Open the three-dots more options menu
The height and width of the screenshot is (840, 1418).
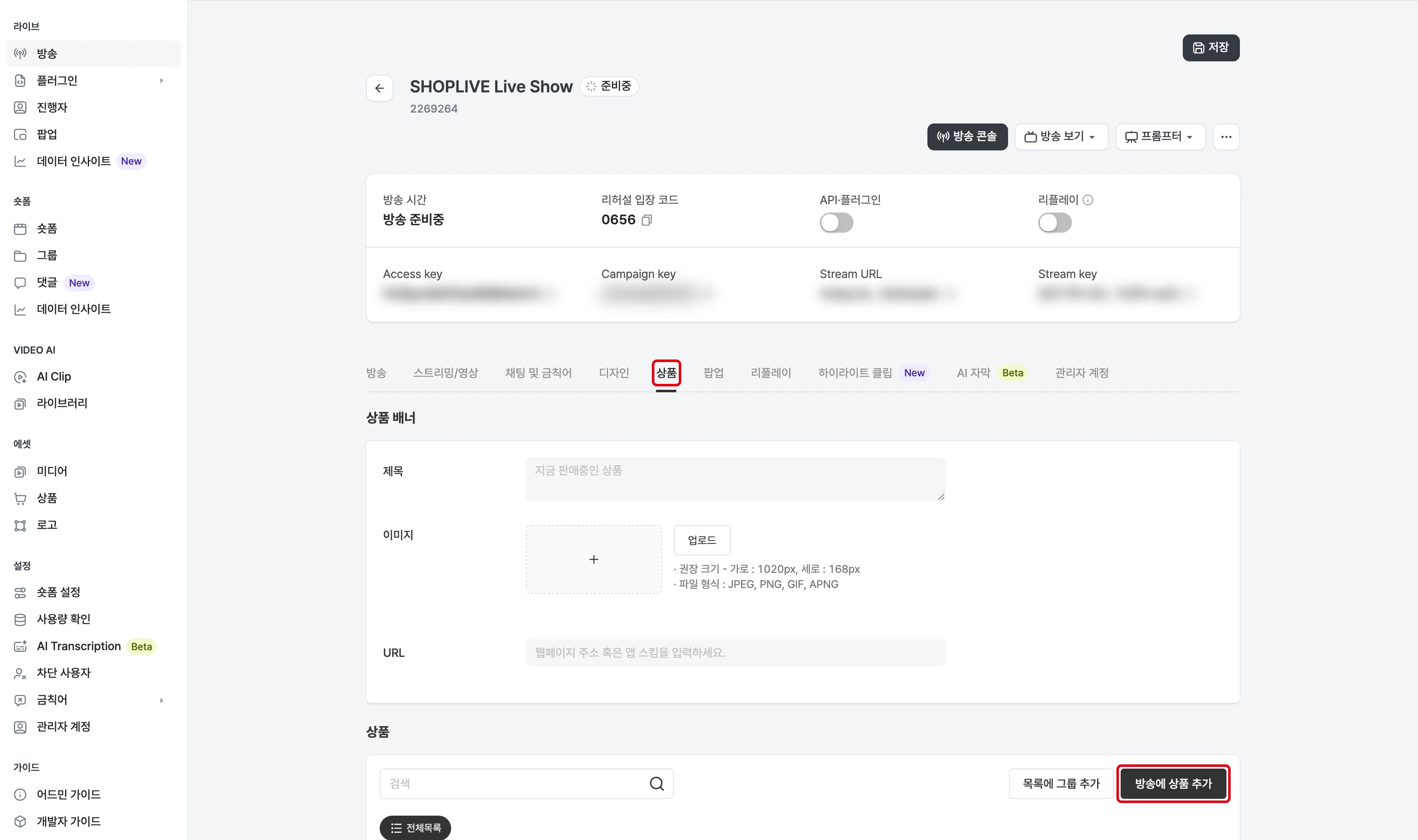[x=1226, y=137]
